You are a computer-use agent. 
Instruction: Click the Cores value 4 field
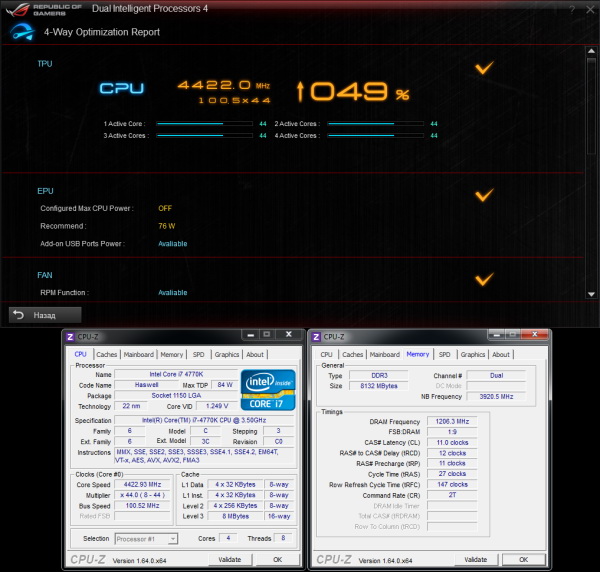(x=228, y=538)
